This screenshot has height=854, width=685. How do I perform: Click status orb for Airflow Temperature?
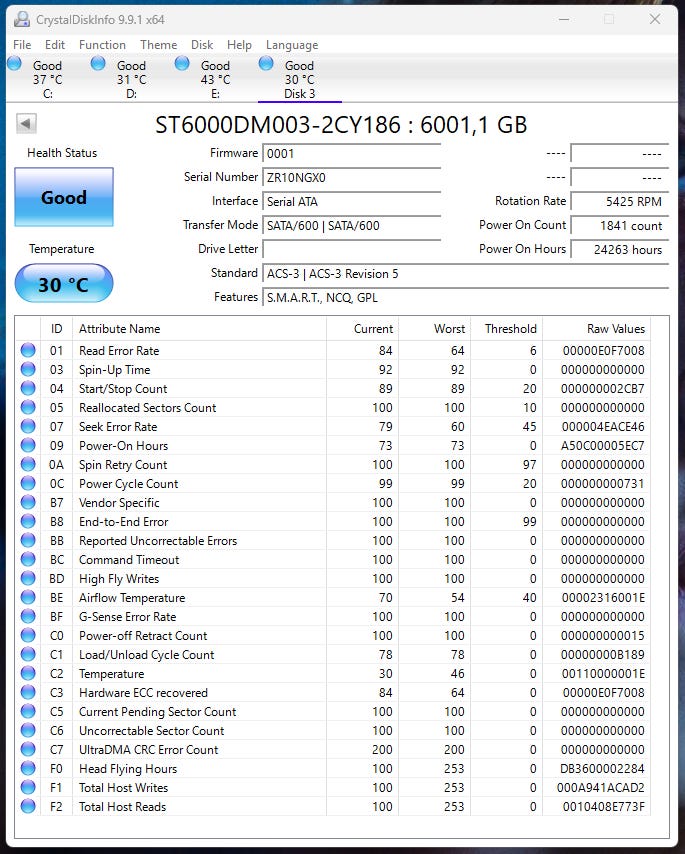tap(28, 597)
